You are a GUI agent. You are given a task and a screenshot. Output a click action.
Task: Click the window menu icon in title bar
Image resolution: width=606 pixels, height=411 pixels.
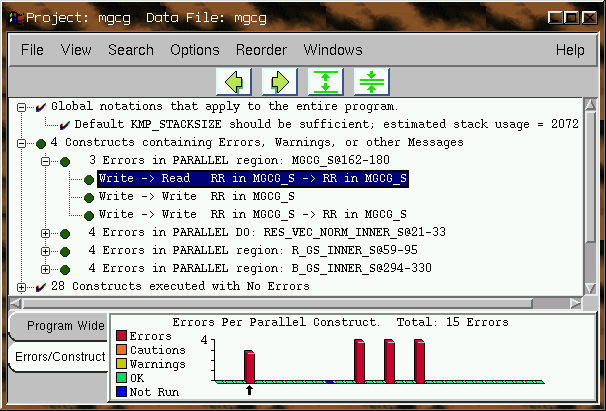(13, 18)
